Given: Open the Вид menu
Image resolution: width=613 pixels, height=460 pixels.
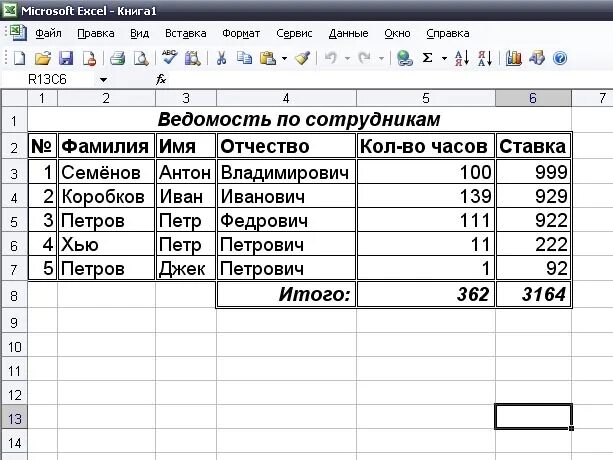Looking at the screenshot, I should [140, 34].
